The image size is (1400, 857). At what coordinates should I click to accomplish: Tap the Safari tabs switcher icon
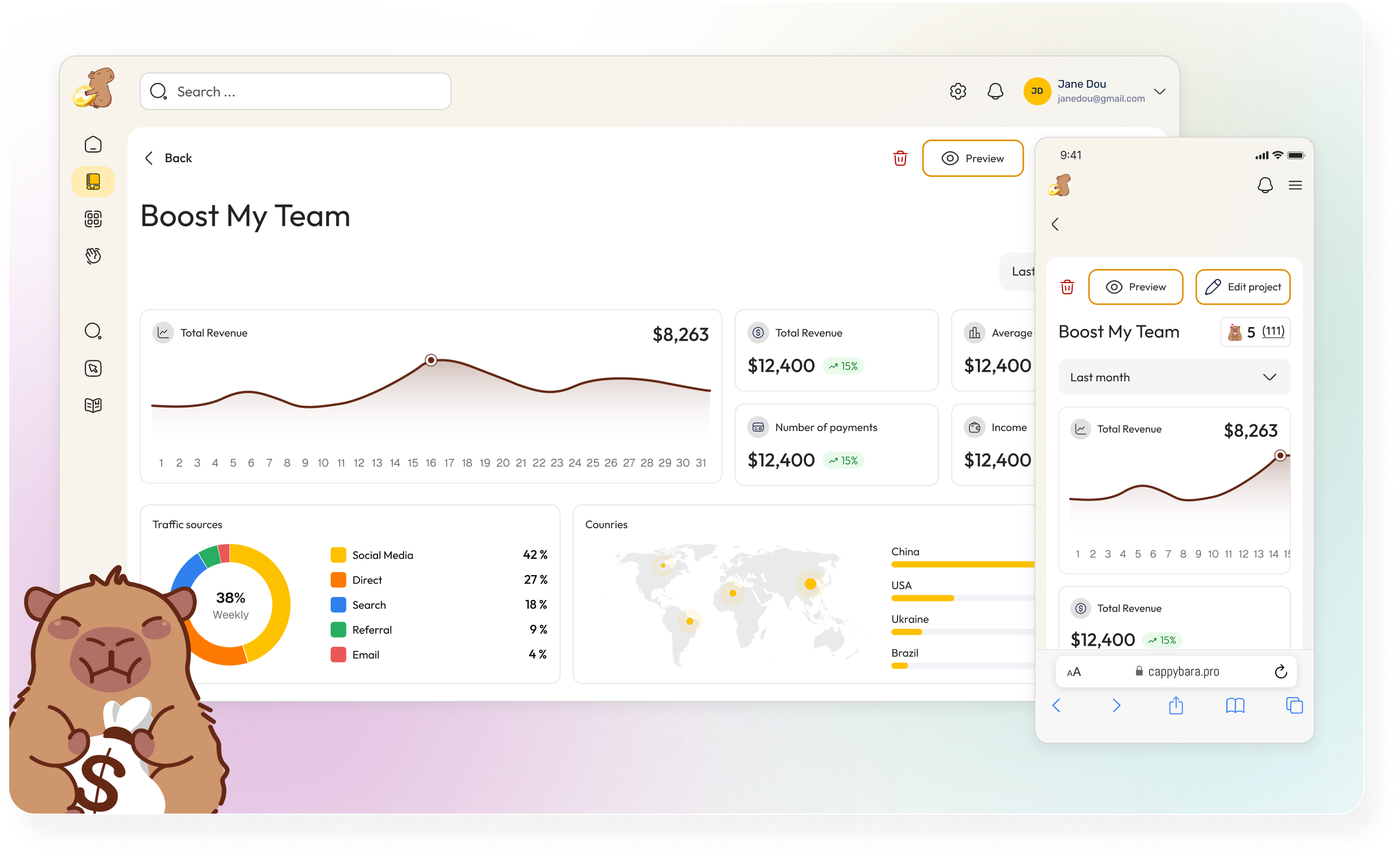[x=1294, y=706]
